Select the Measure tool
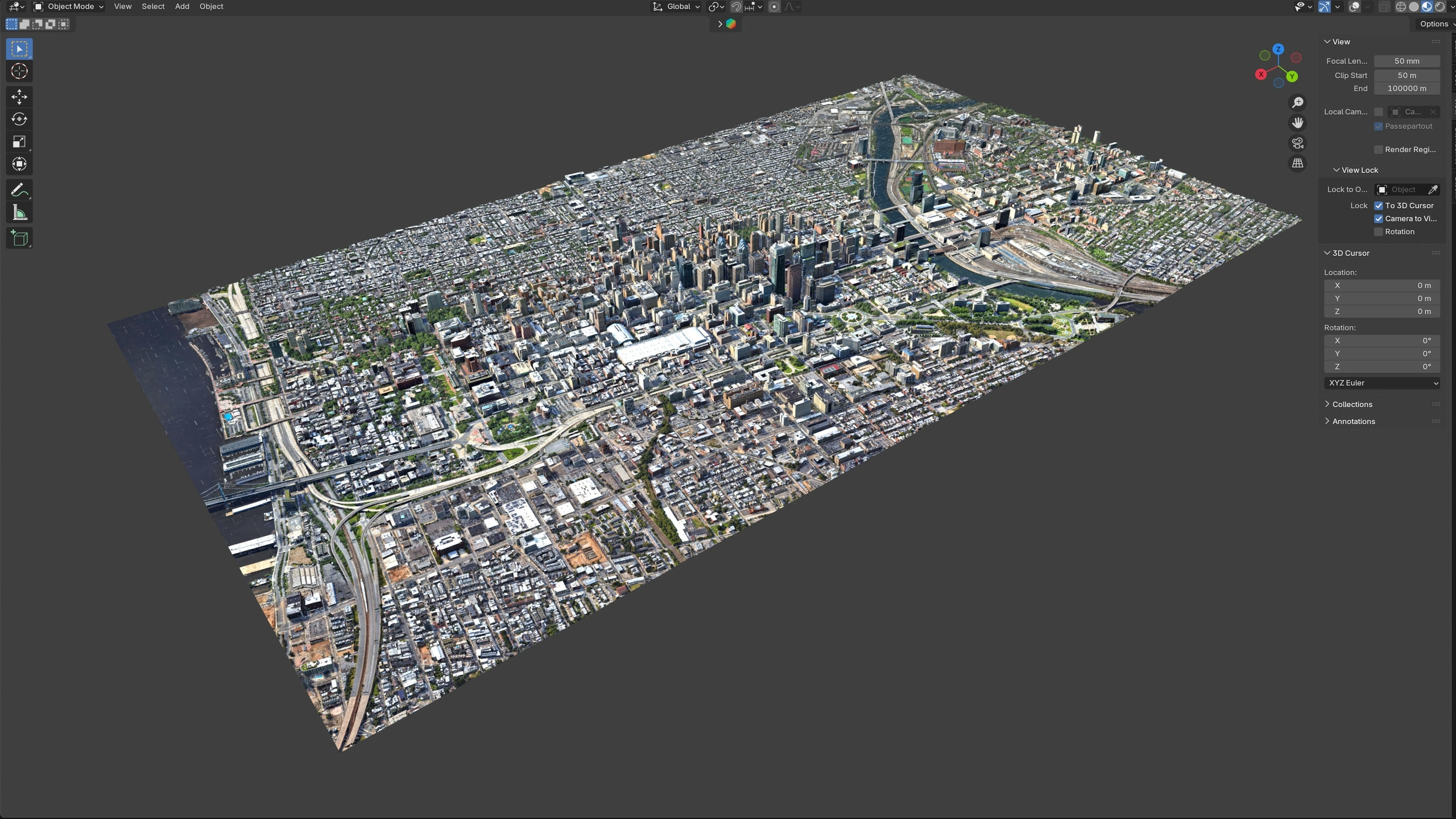The image size is (1456, 819). tap(19, 213)
